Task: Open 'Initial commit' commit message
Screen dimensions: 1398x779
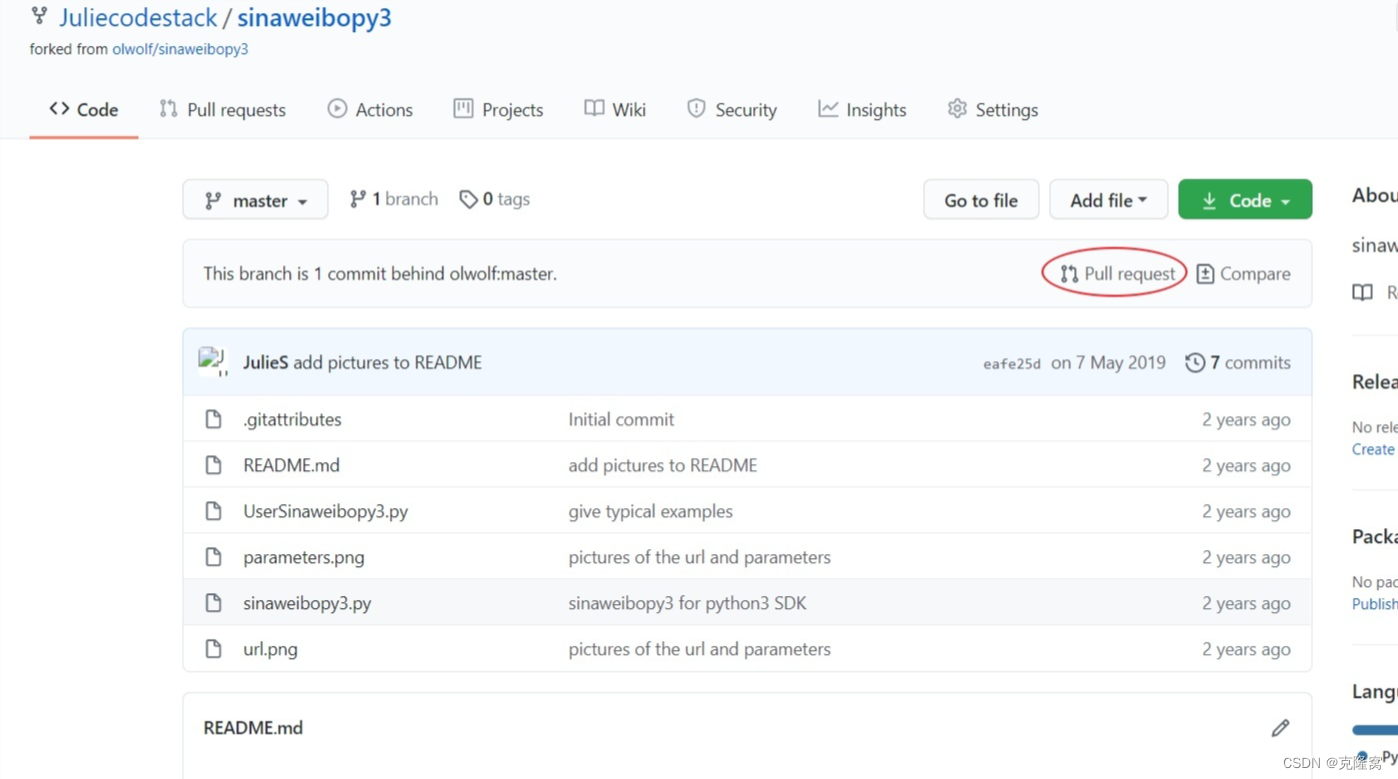Action: click(x=621, y=420)
